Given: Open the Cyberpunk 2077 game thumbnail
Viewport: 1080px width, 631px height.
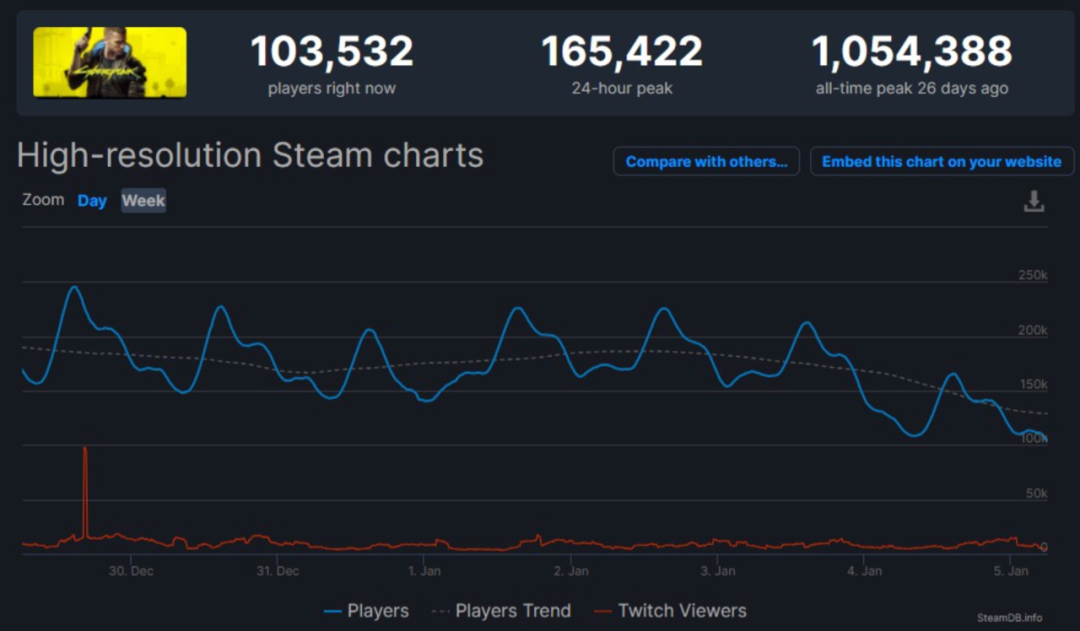Looking at the screenshot, I should [110, 62].
